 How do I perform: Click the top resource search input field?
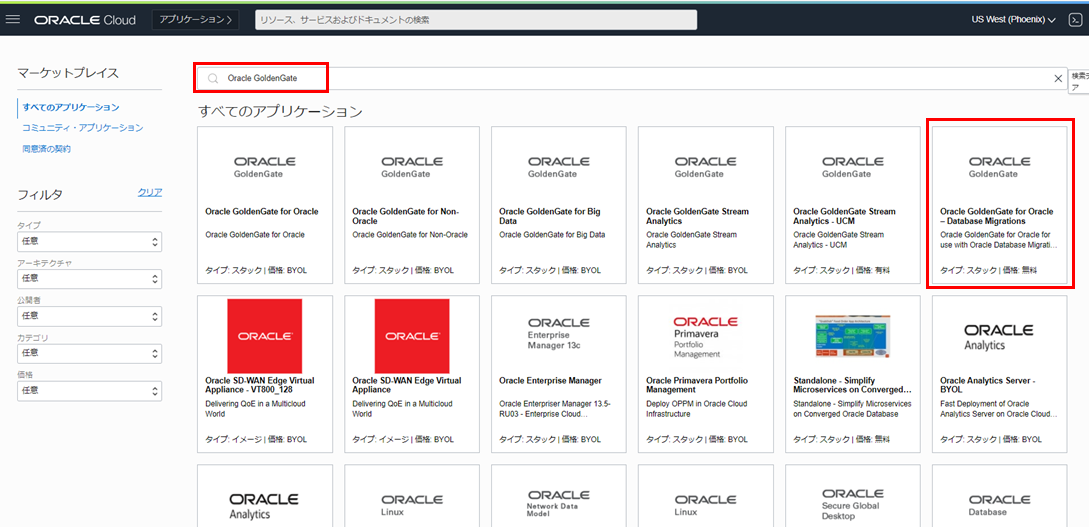475,20
